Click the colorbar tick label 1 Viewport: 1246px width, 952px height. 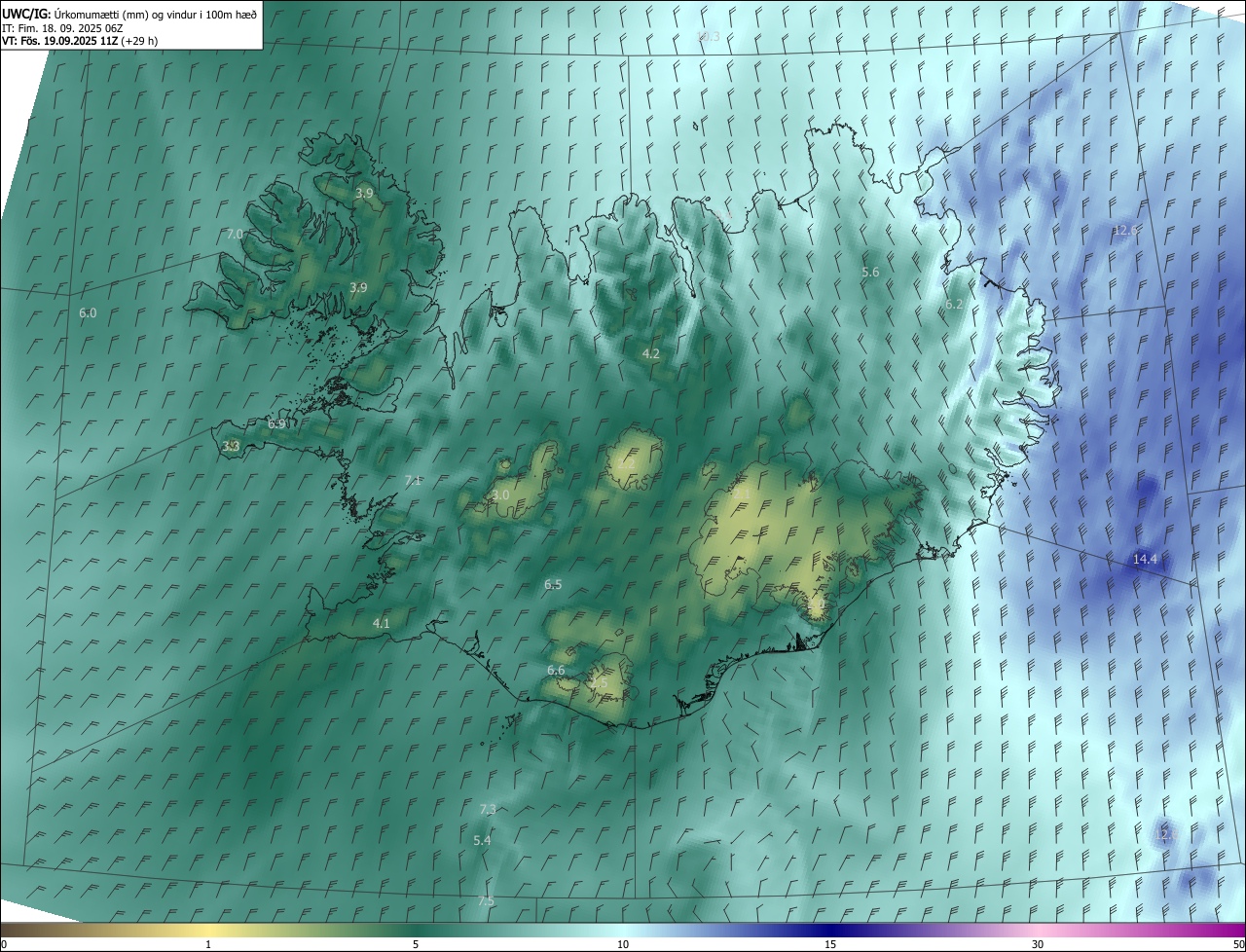pos(208,944)
